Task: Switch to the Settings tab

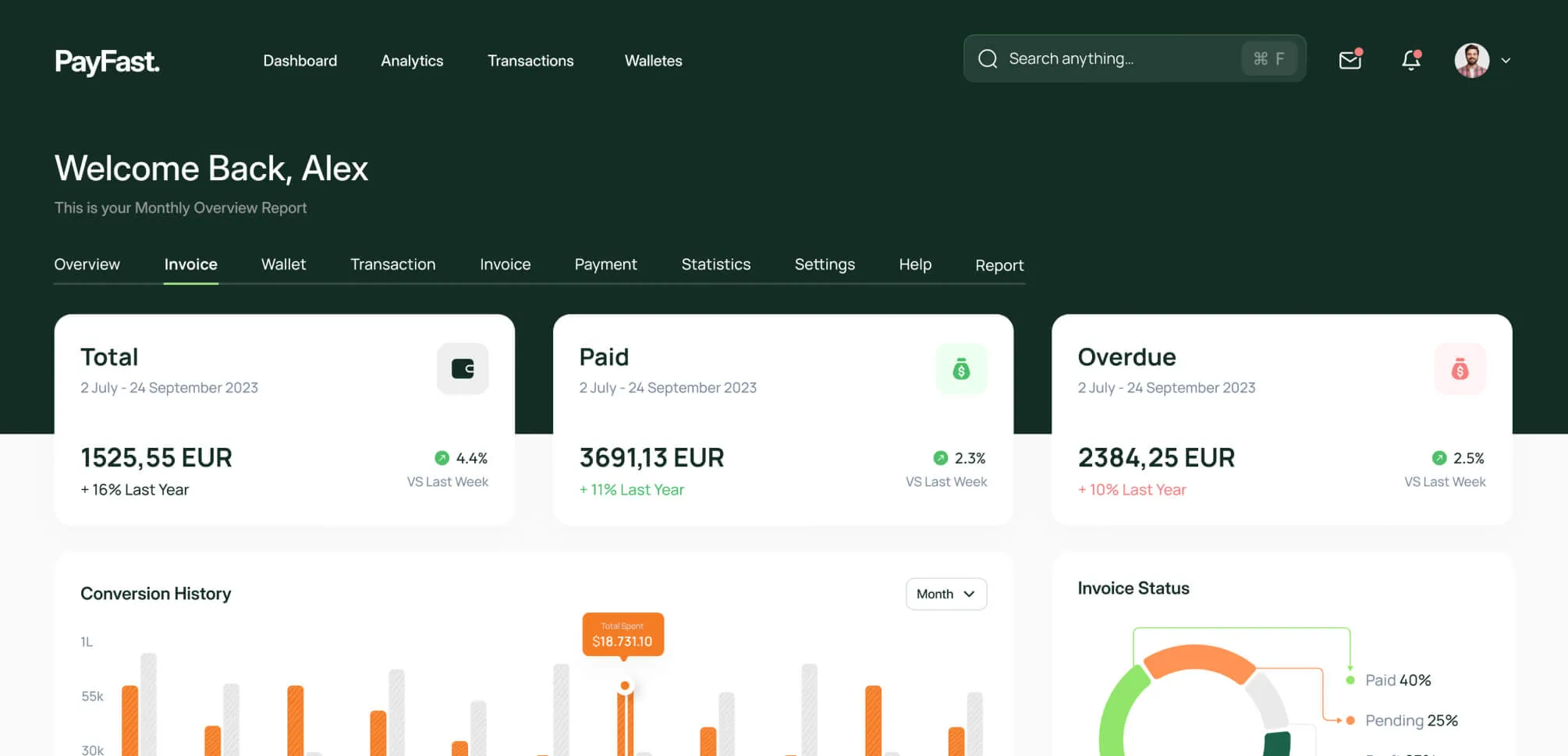Action: 825,264
